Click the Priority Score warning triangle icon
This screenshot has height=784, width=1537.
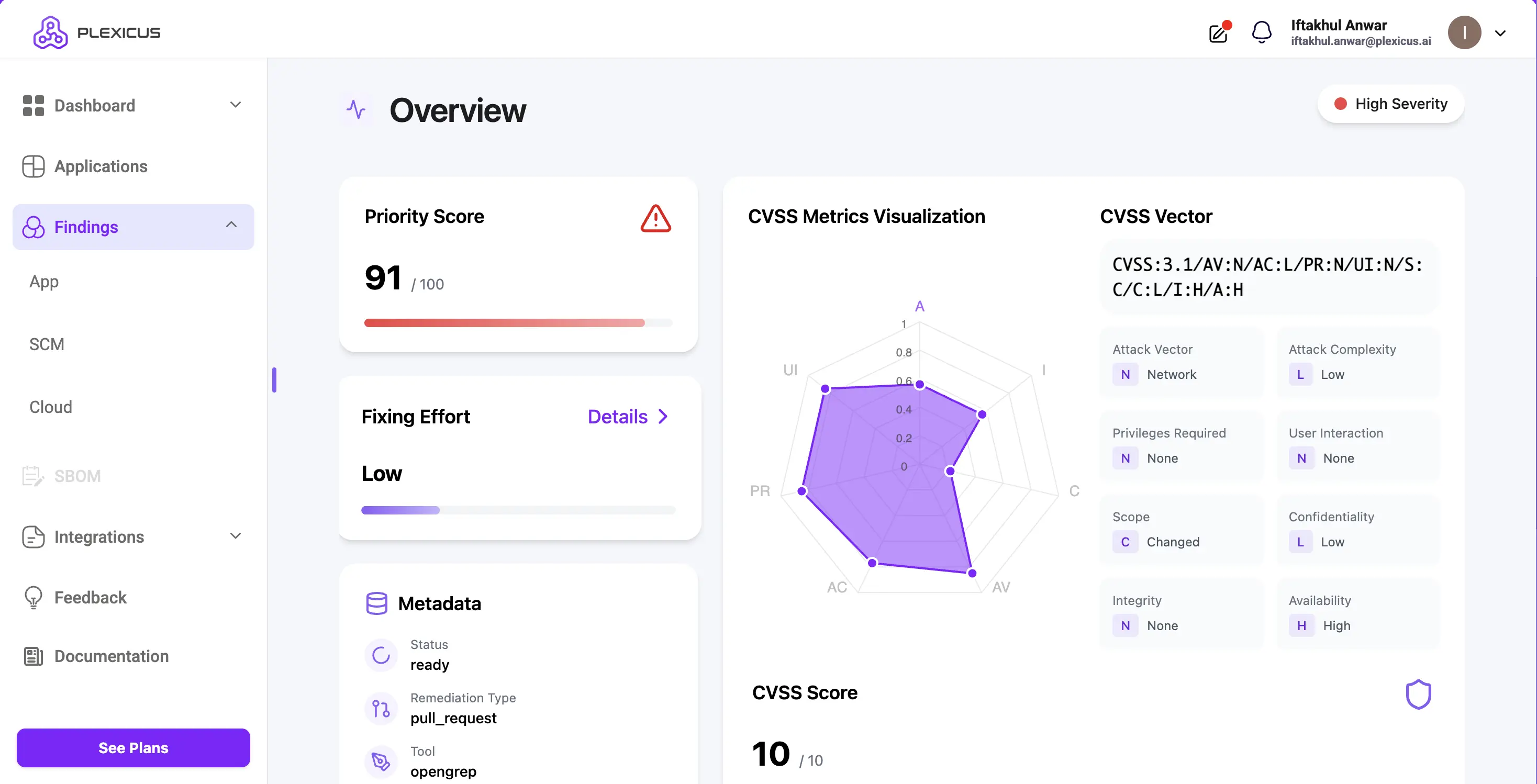[x=655, y=218]
